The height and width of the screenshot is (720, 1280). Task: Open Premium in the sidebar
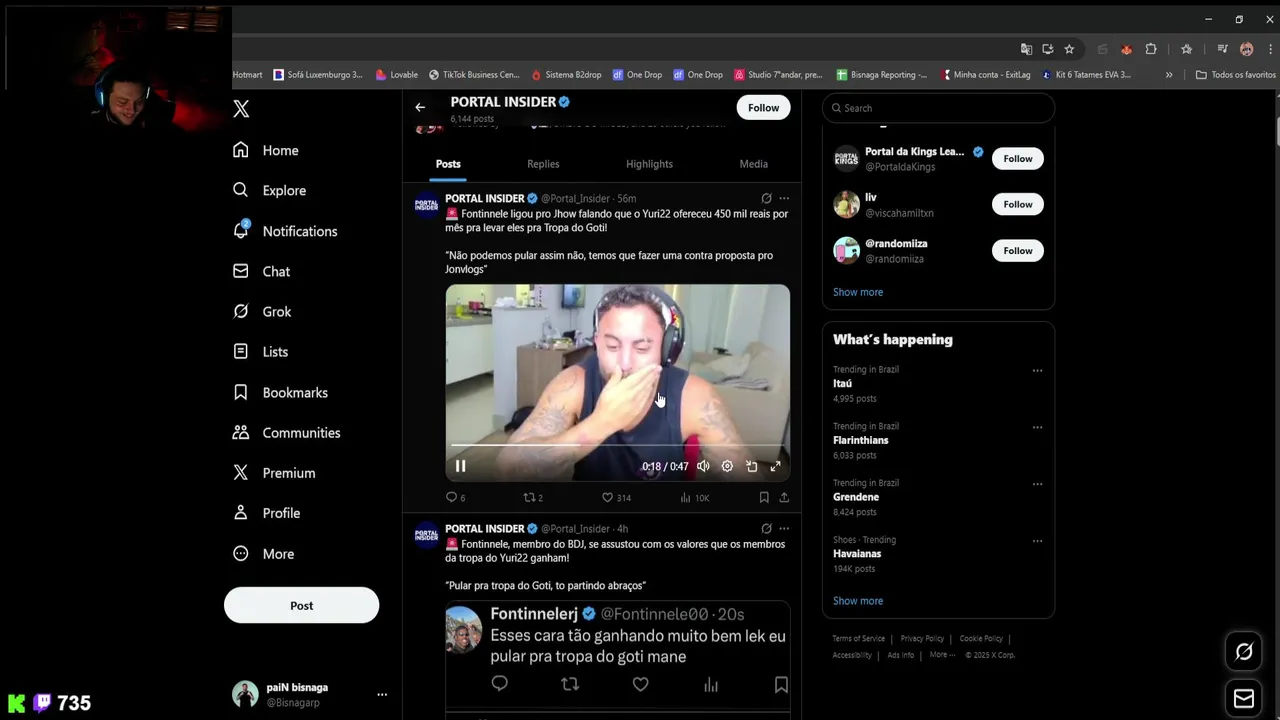(x=274, y=472)
